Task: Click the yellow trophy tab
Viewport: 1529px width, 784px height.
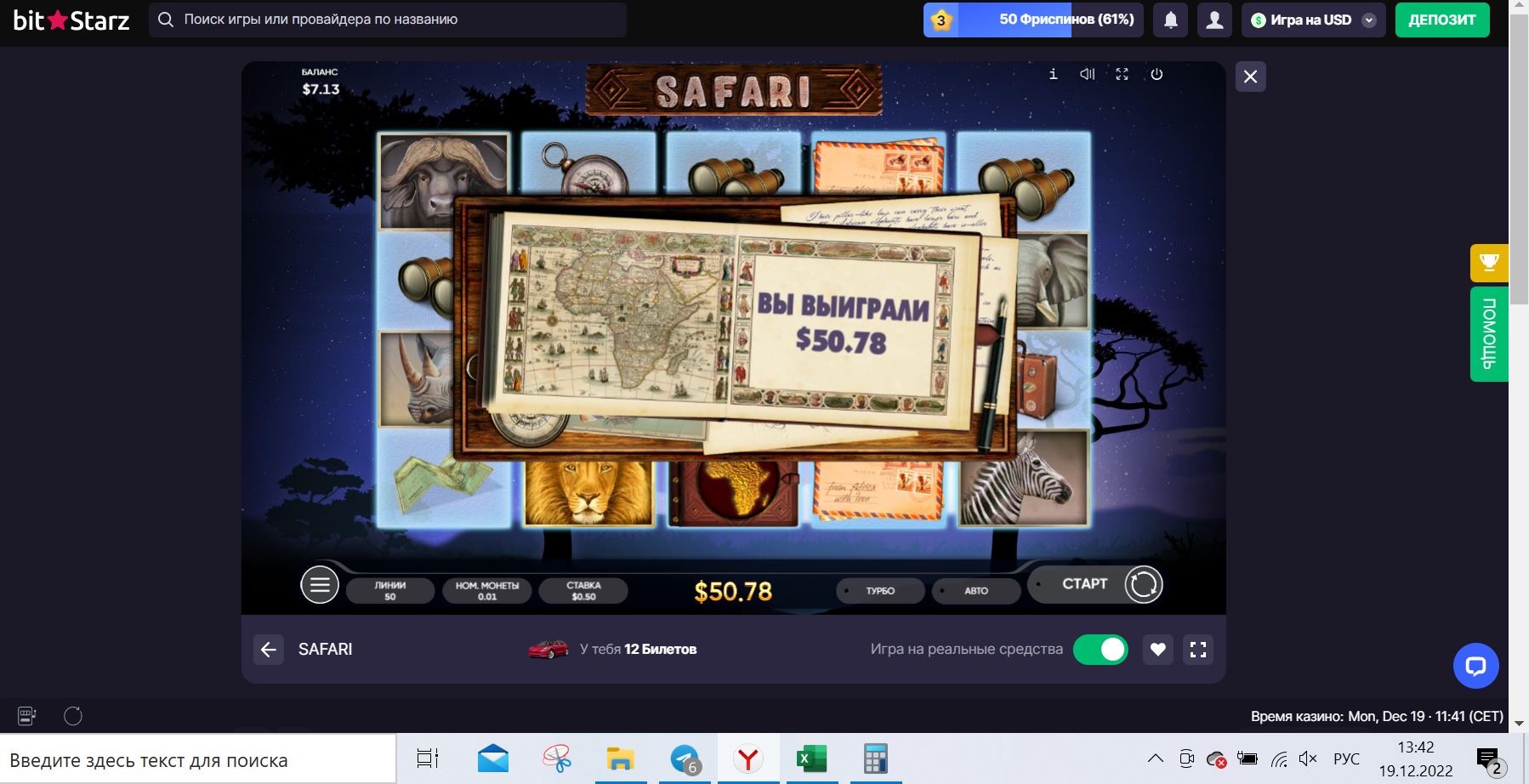Action: coord(1489,263)
